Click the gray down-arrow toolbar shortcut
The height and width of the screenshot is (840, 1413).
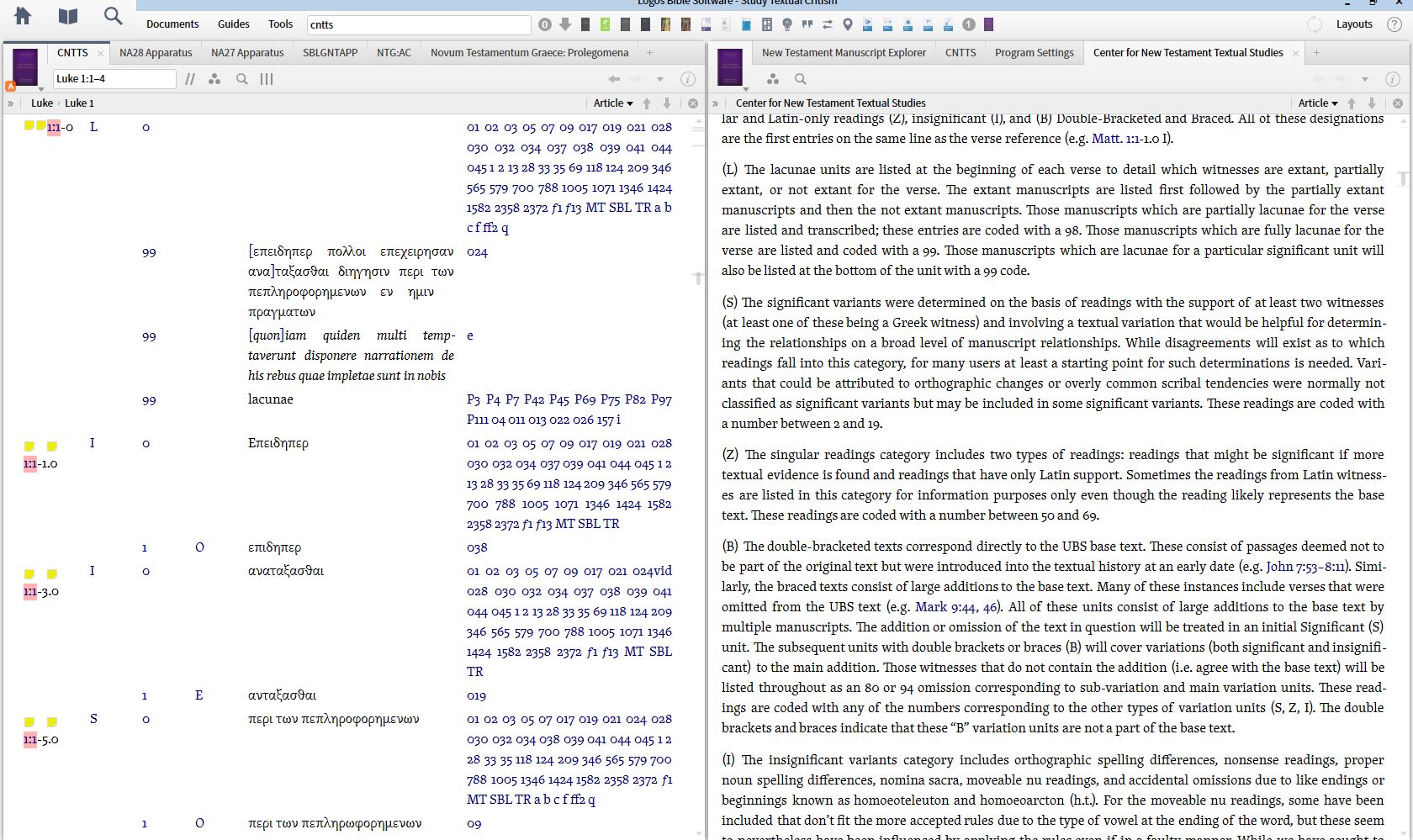pyautogui.click(x=565, y=24)
